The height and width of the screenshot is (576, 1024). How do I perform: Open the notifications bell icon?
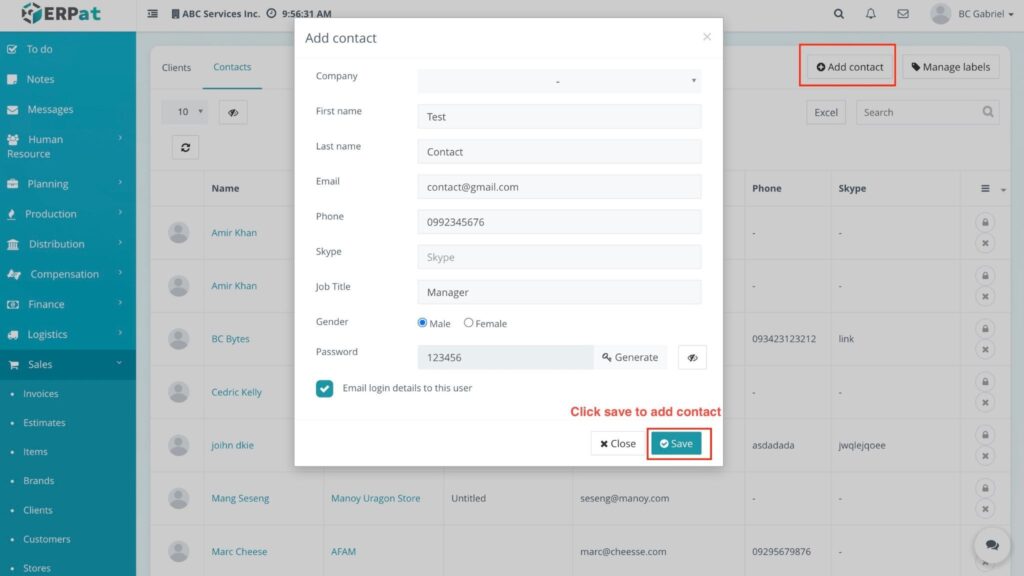coord(871,13)
